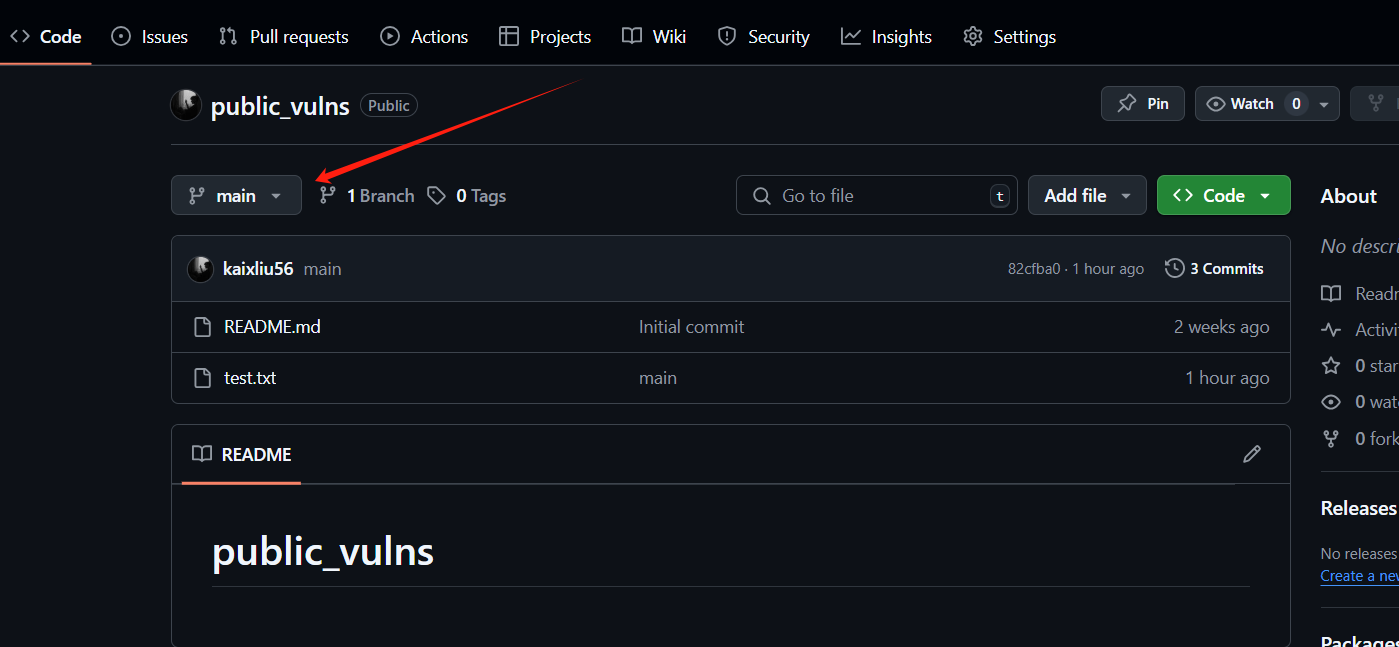1399x647 pixels.
Task: Expand the Watch dropdown arrow
Action: tap(1324, 104)
